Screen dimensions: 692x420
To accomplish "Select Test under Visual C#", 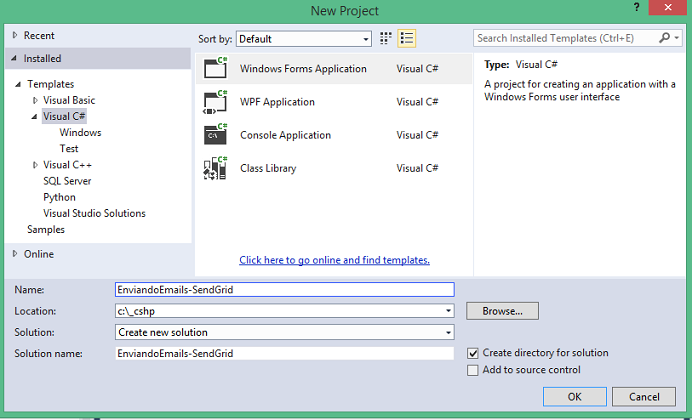I will coord(69,149).
